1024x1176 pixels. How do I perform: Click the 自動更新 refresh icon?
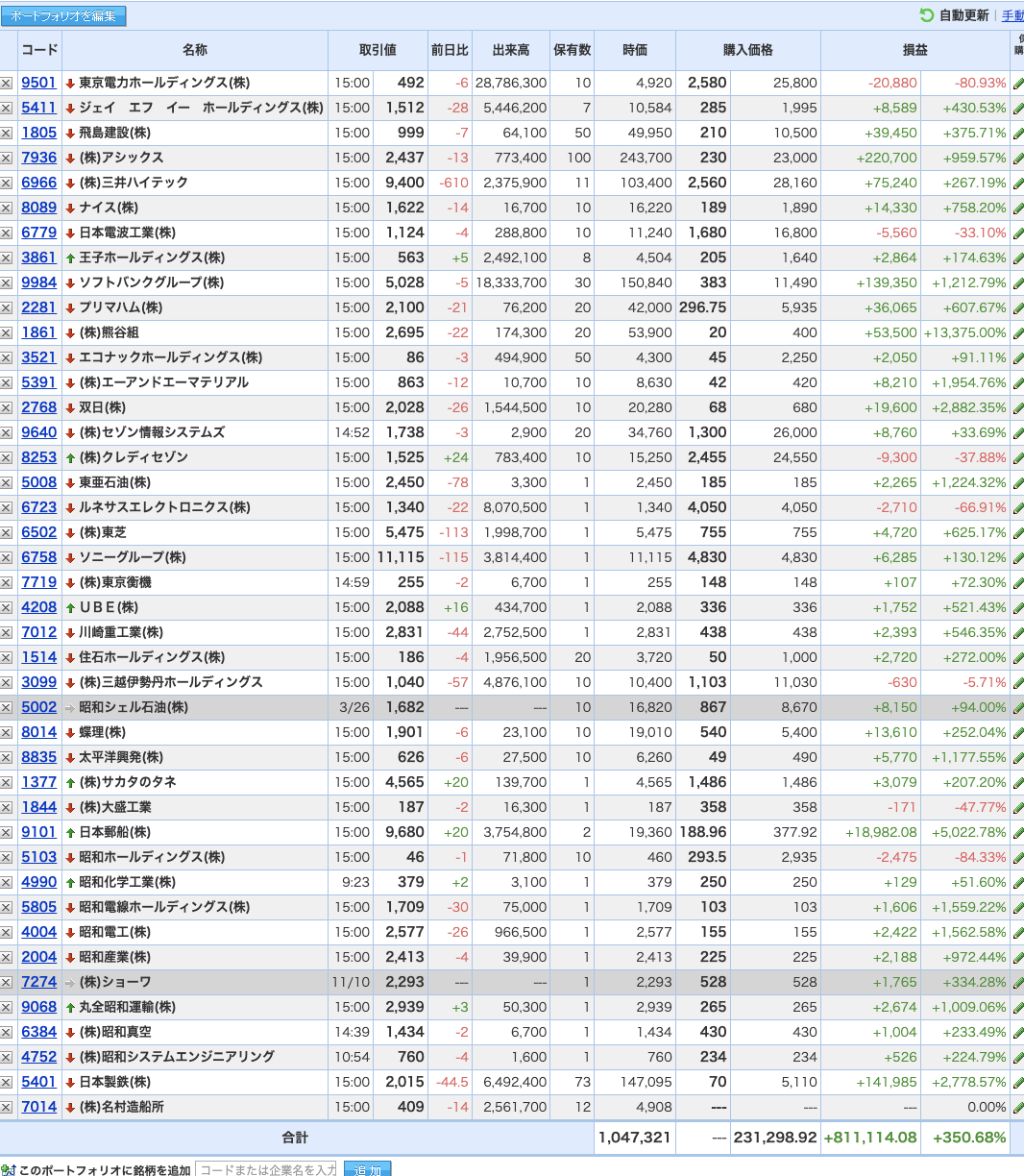click(926, 15)
